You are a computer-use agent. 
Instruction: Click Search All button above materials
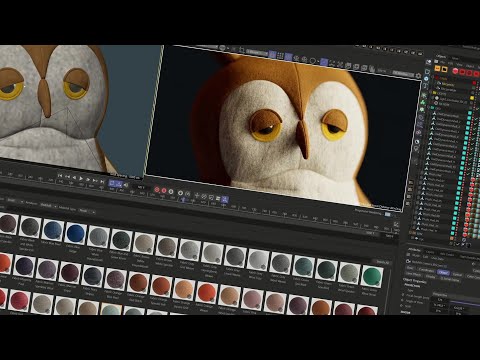[x=382, y=262]
